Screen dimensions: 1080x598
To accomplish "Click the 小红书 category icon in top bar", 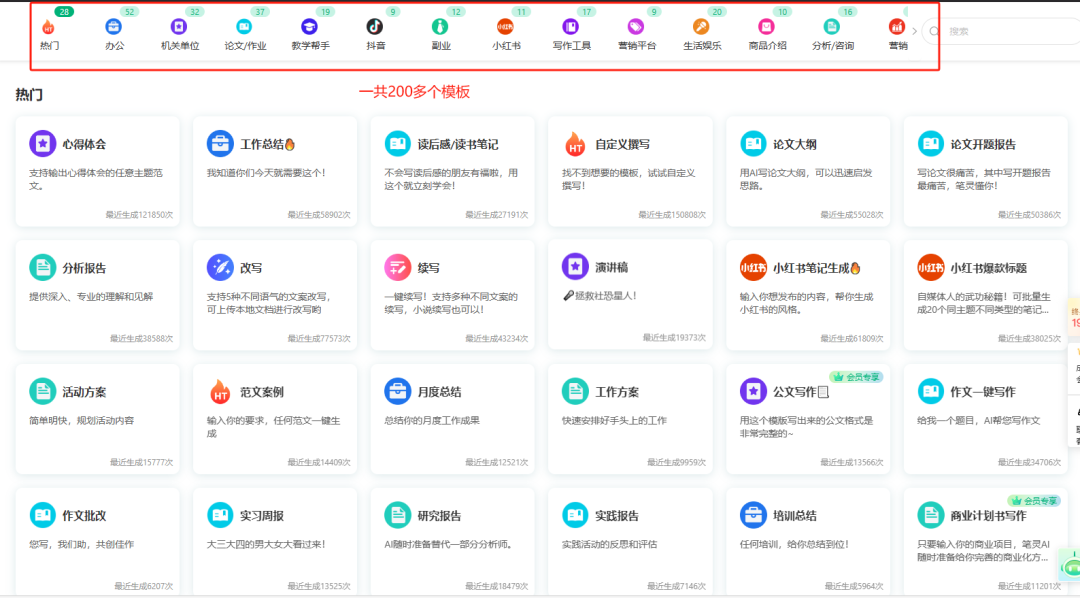I will pos(505,27).
